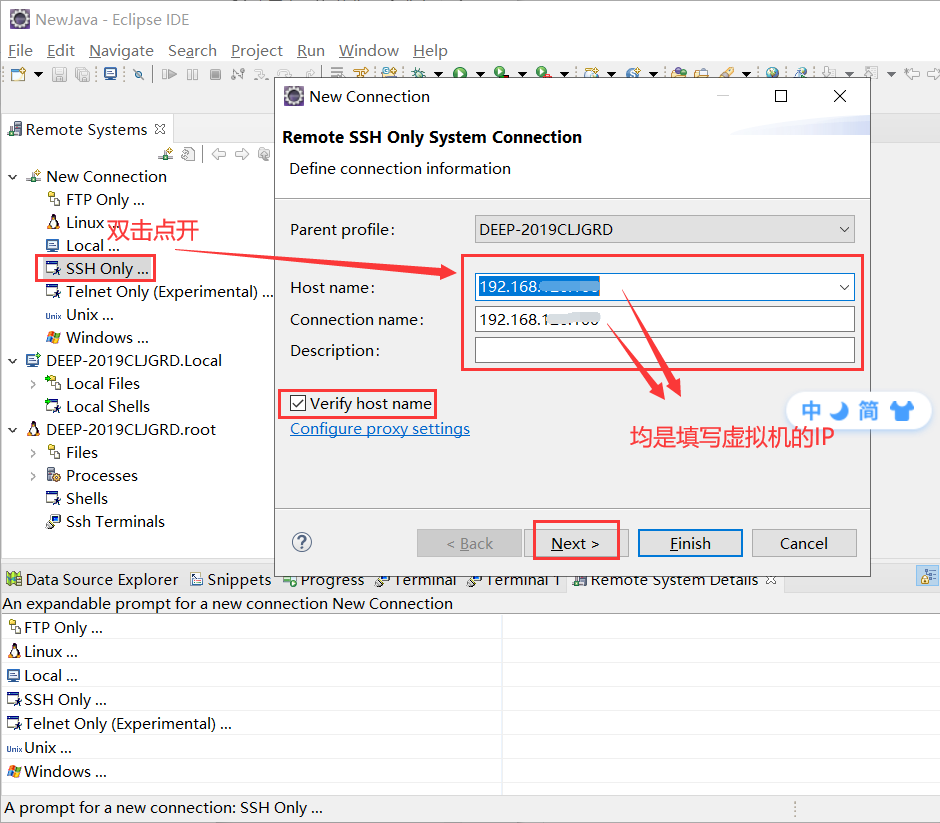Image resolution: width=940 pixels, height=823 pixels.
Task: Open the File menu
Action: [20, 51]
